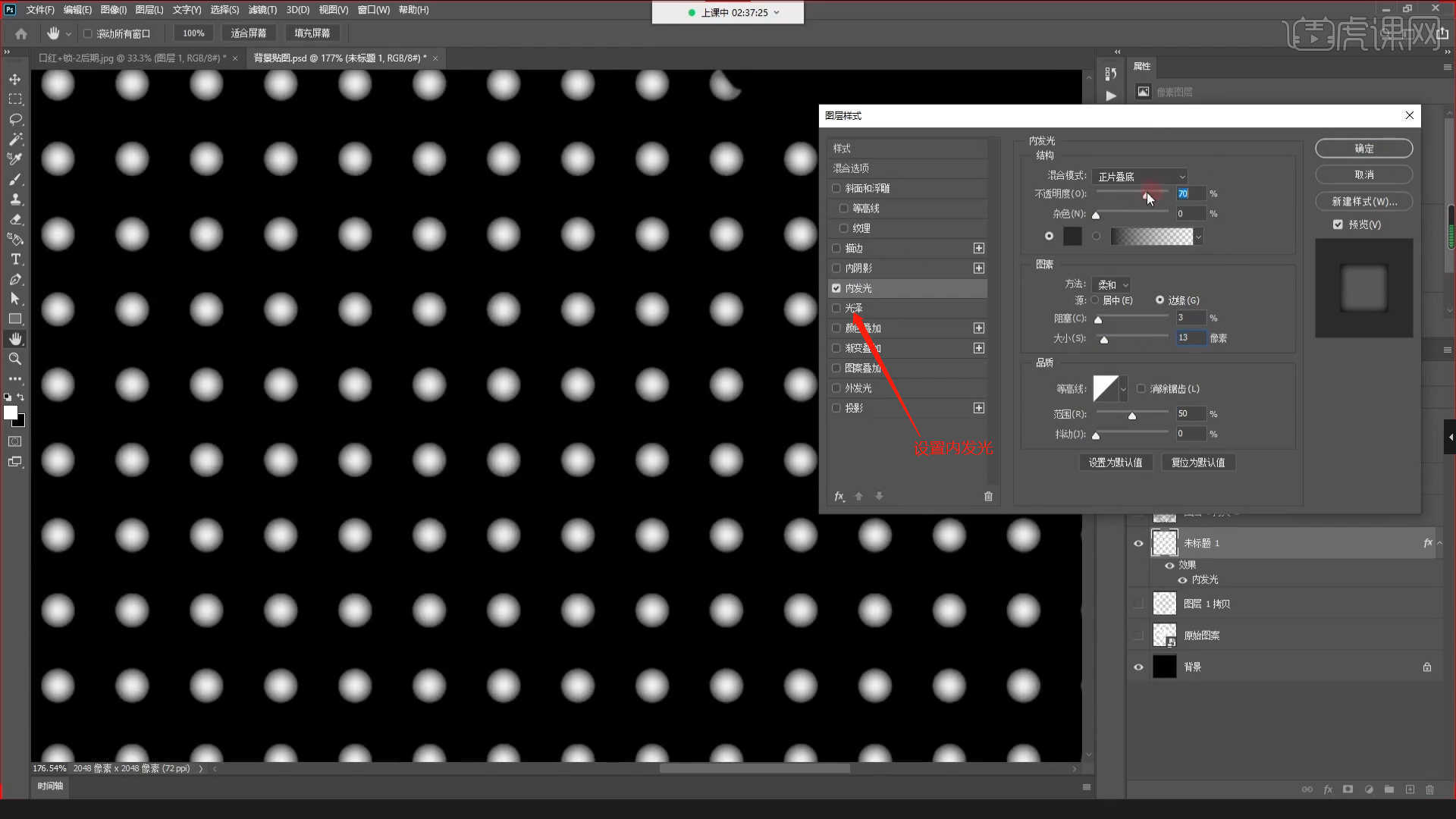Screen dimensions: 1456x819
Task: Select the Rectangular Marquee tool
Action: coord(14,99)
